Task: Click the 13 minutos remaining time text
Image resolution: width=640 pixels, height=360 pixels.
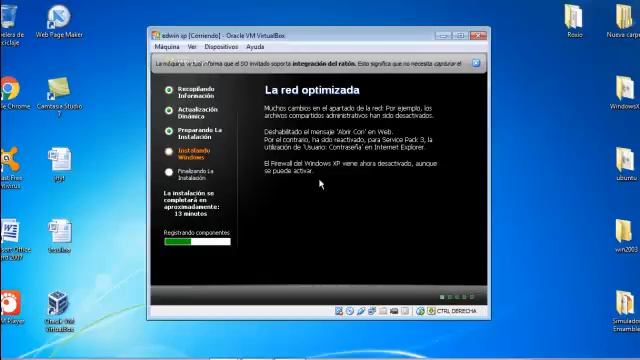Action: pyautogui.click(x=191, y=214)
